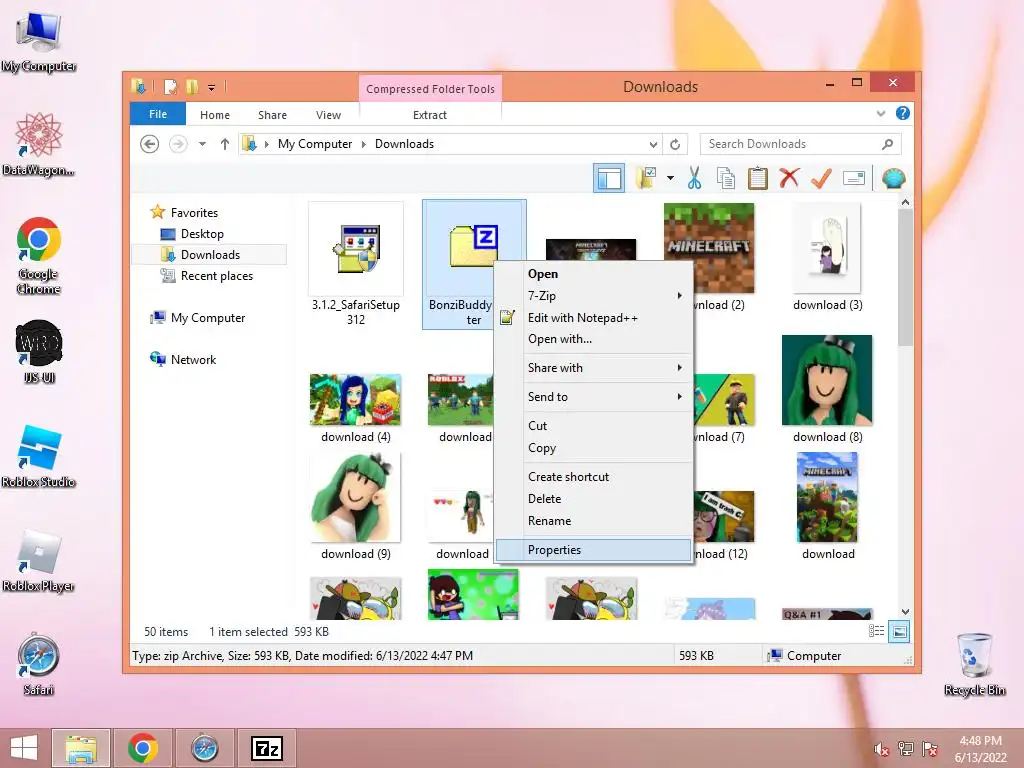Click the scissors Cut toolbar icon

click(694, 178)
